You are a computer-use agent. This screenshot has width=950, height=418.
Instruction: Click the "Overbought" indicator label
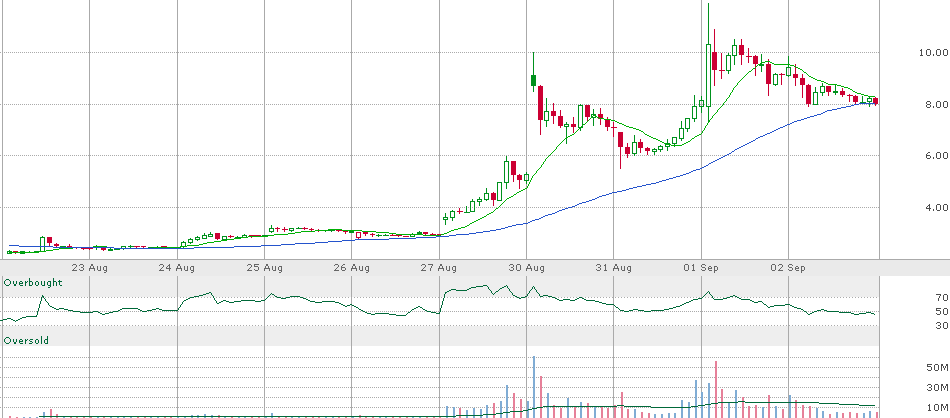[33, 282]
